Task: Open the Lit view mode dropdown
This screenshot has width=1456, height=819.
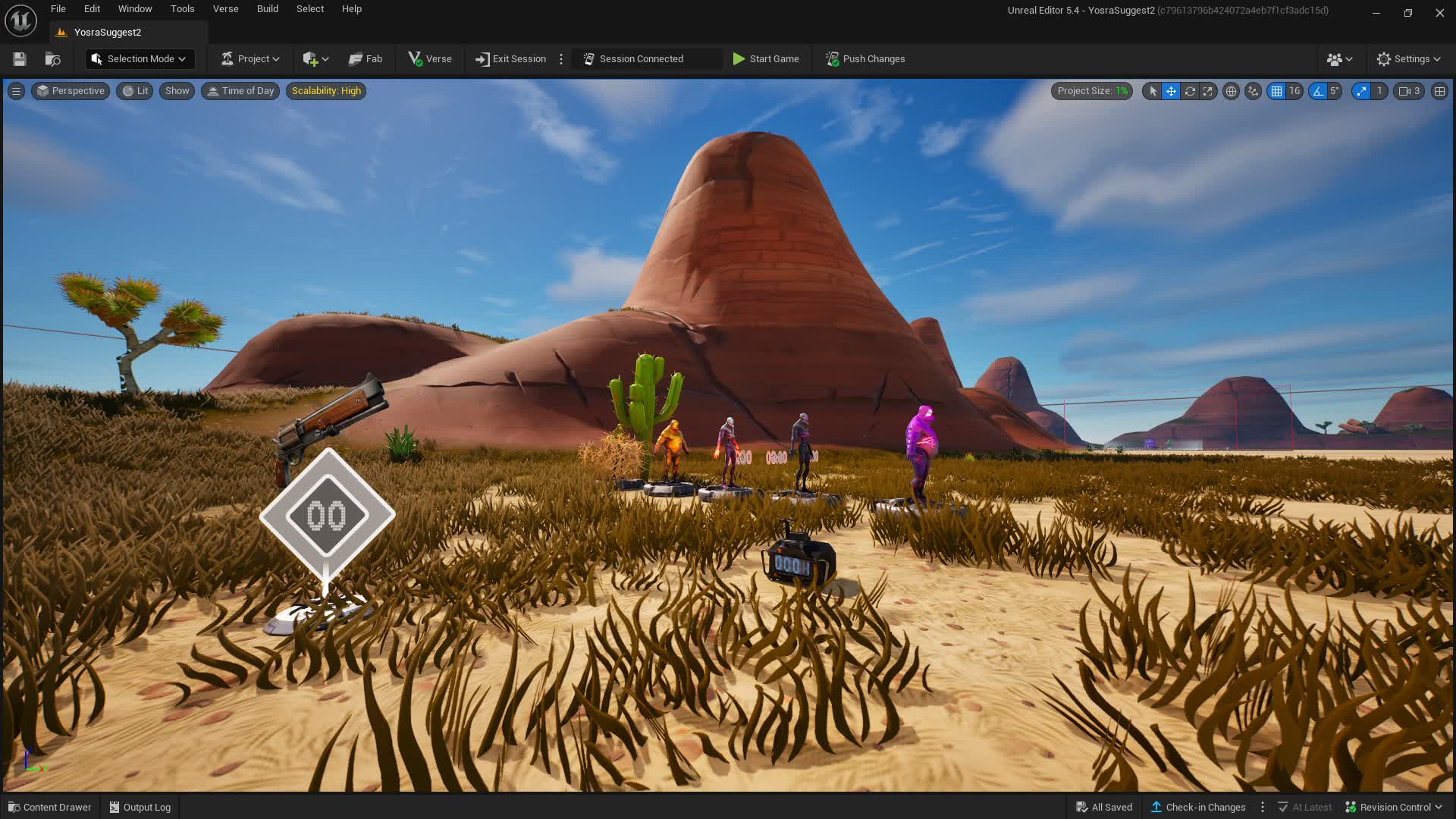Action: tap(135, 91)
